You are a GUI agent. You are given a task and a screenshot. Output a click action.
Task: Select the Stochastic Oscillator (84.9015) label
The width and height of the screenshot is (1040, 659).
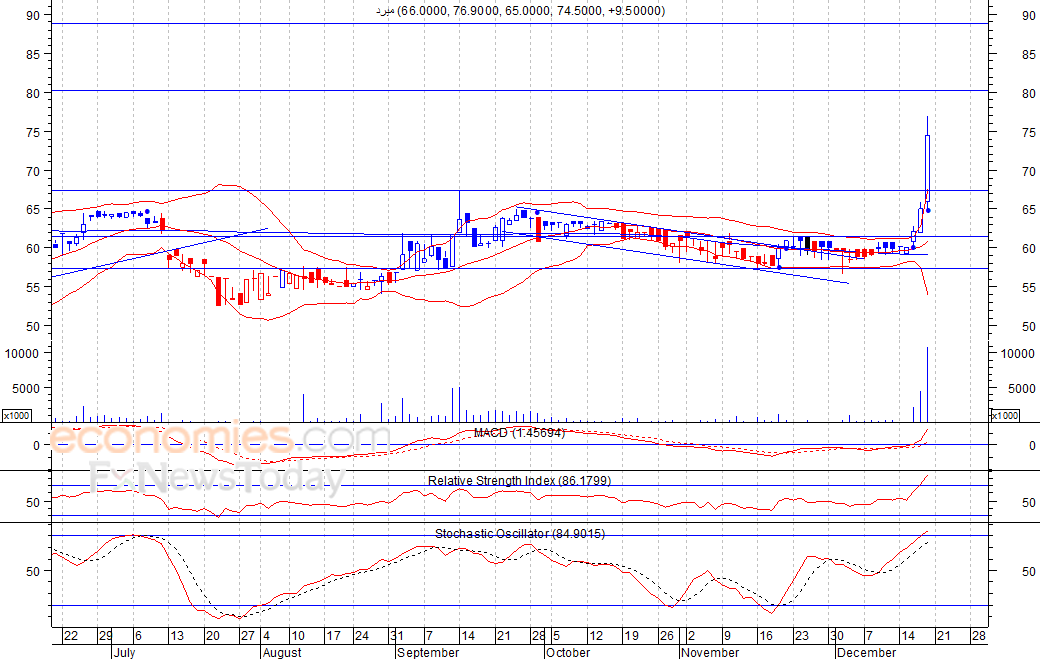coord(520,534)
